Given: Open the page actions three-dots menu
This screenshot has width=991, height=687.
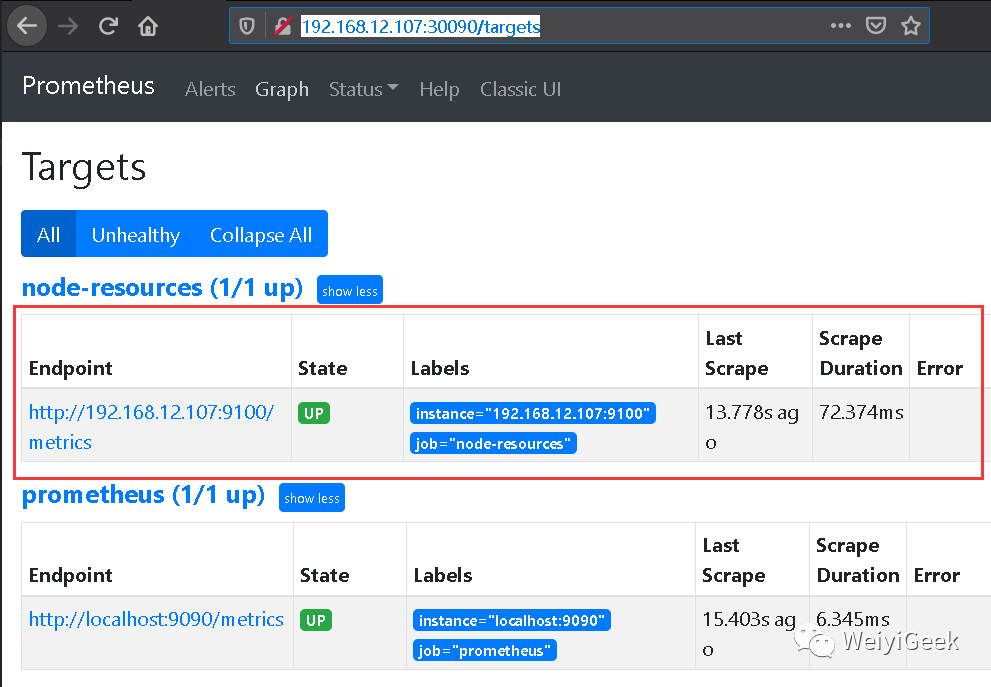Looking at the screenshot, I should tap(841, 26).
